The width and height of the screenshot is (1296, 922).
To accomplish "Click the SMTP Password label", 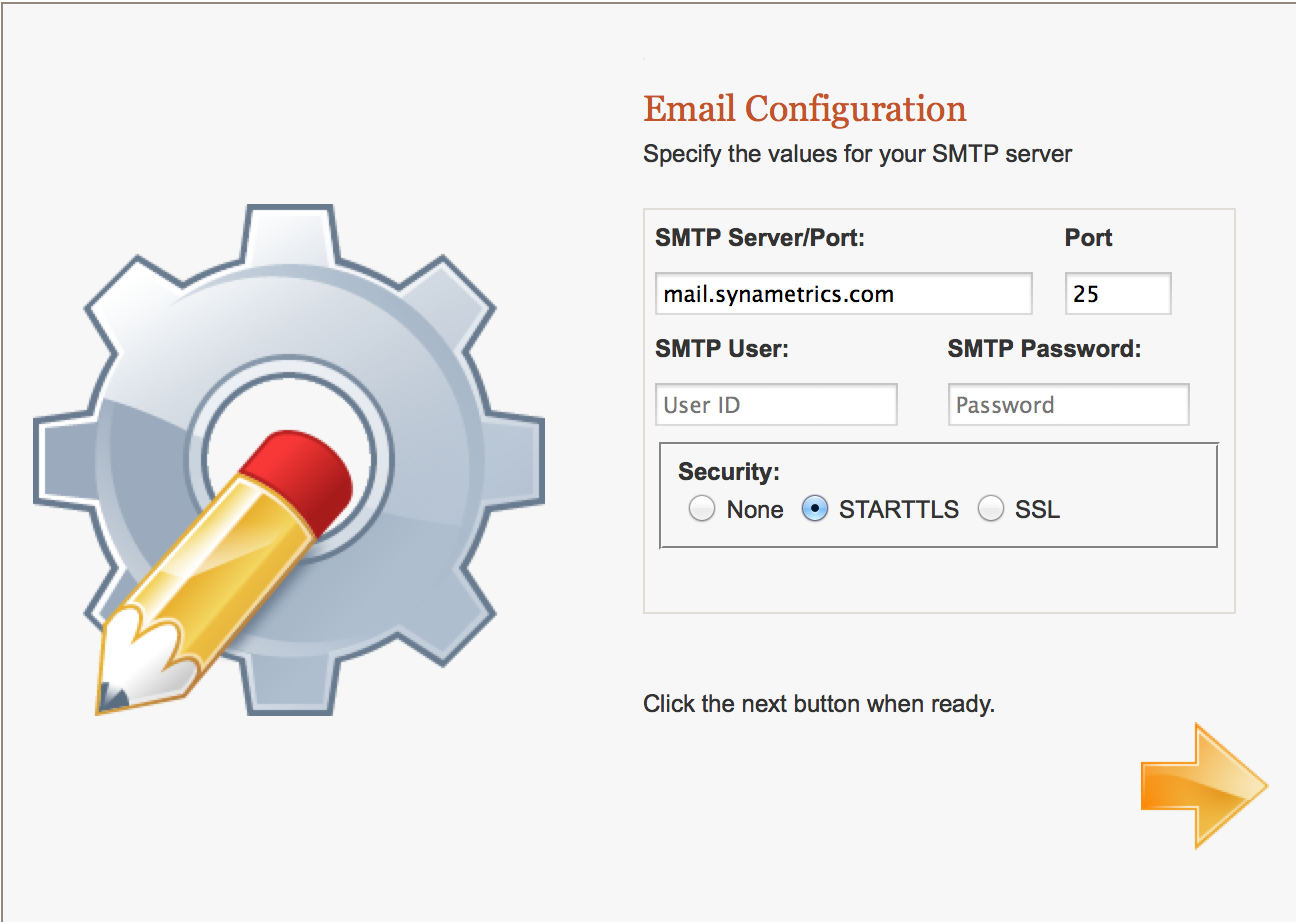I will pyautogui.click(x=1044, y=349).
